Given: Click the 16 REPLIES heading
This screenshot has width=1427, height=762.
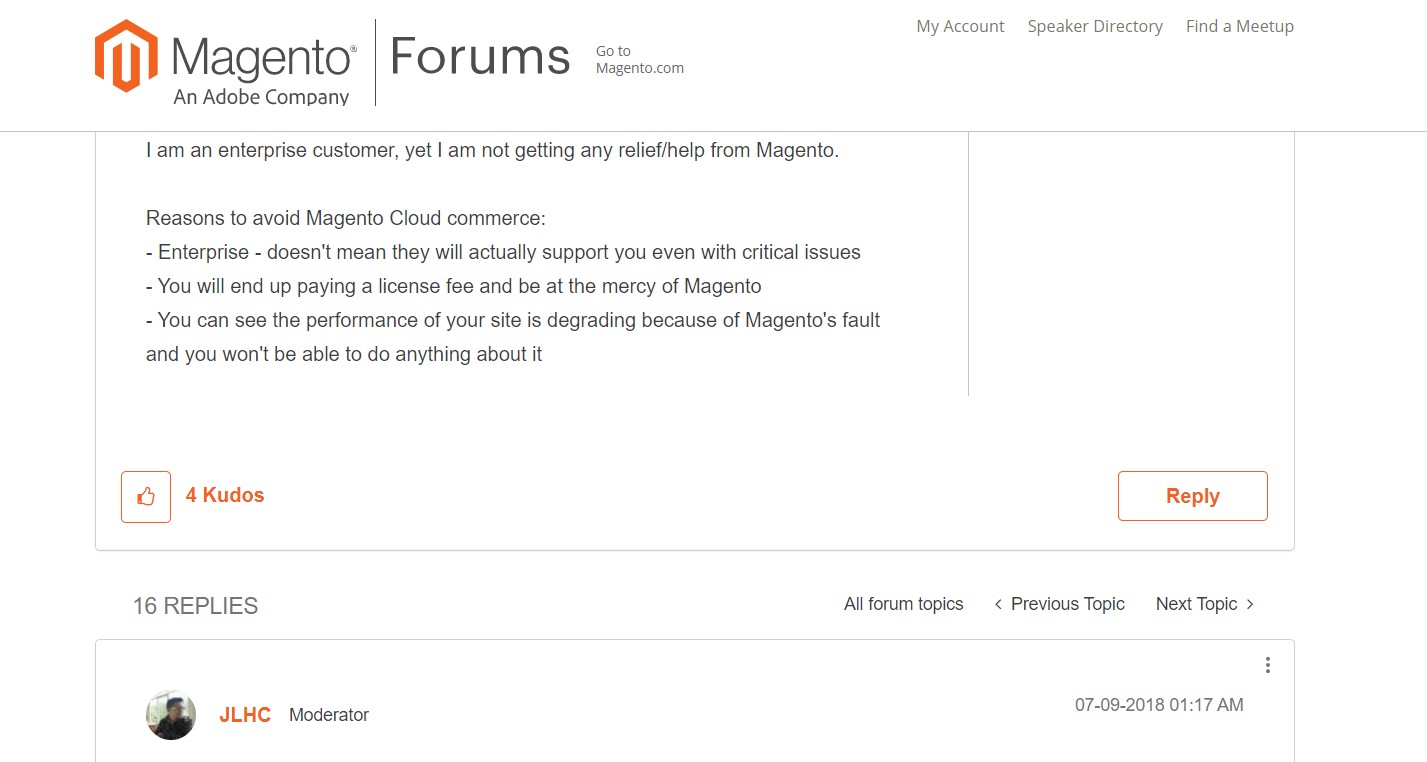Looking at the screenshot, I should [195, 606].
